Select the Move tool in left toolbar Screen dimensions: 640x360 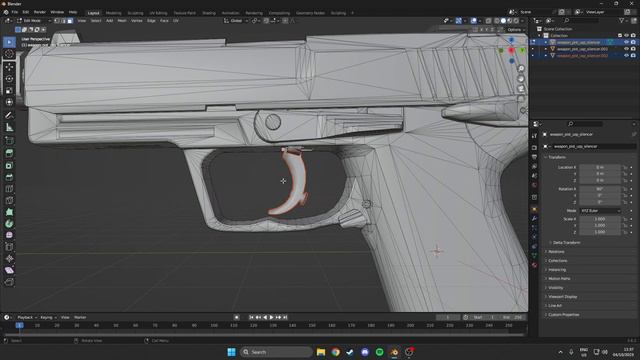pos(9,67)
